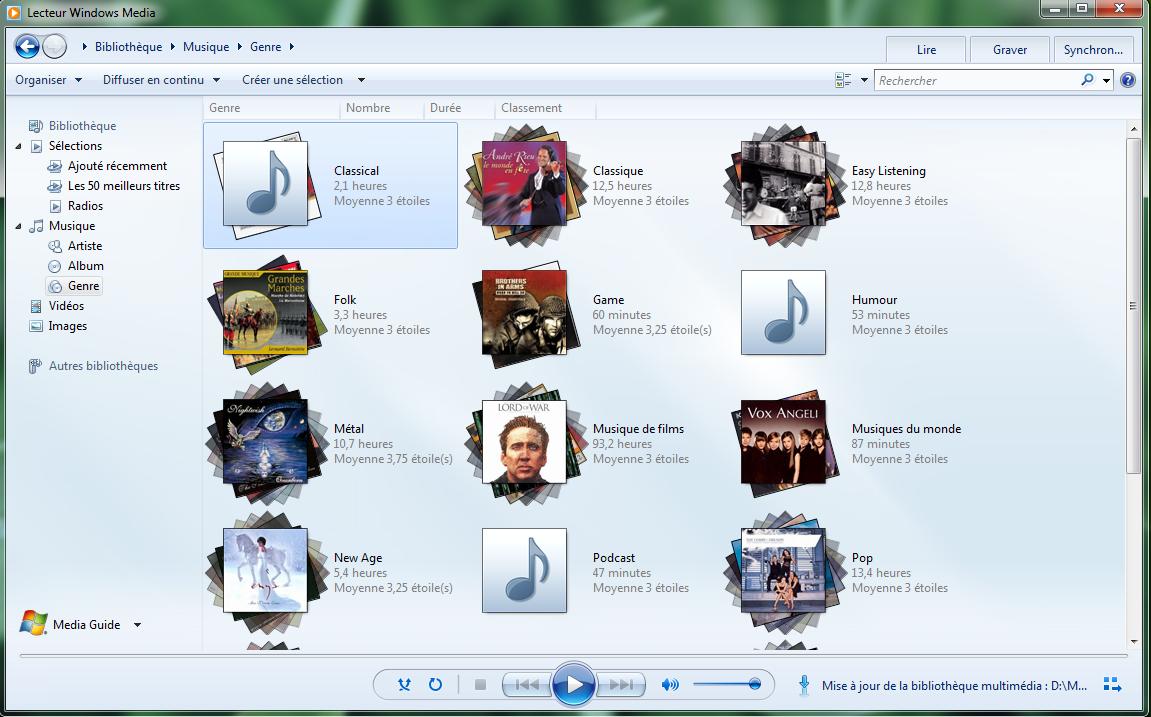
Task: Open the Help question mark icon
Action: click(x=1128, y=81)
